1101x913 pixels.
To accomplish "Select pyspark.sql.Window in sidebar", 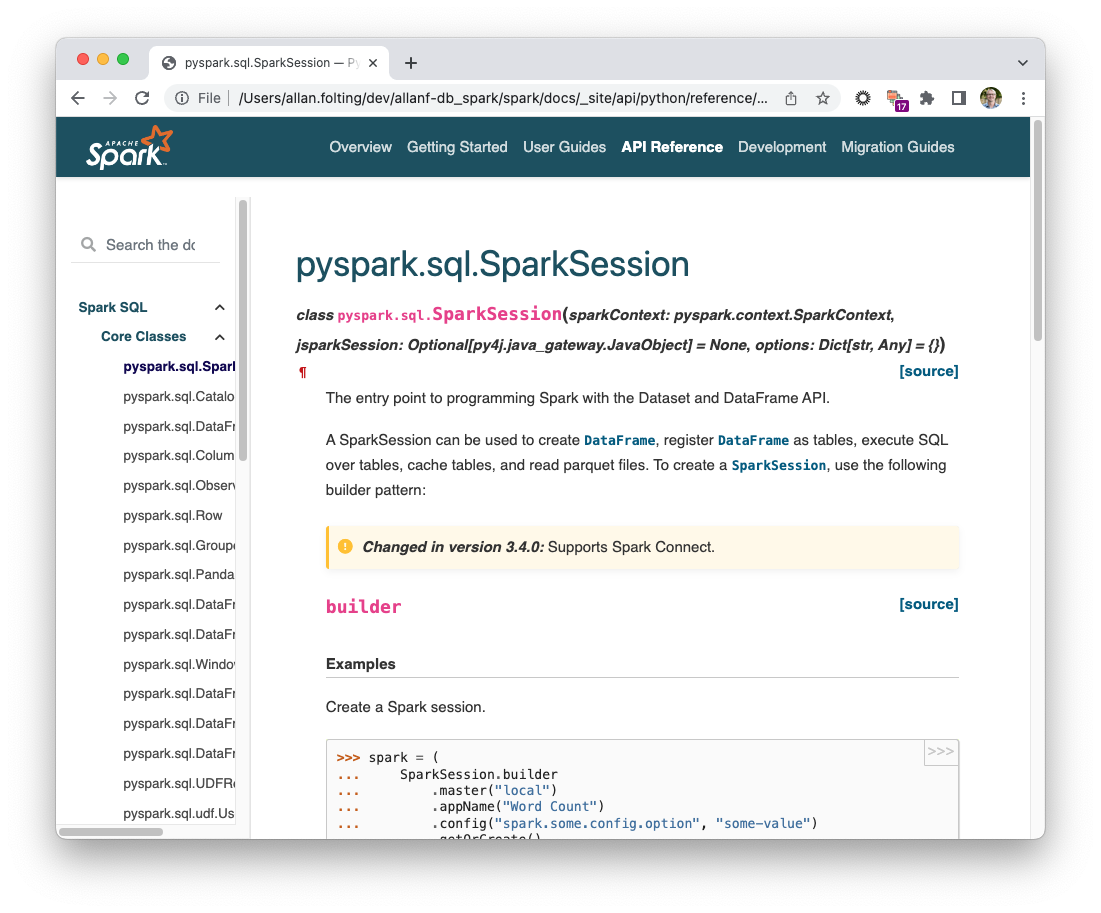I will (x=178, y=664).
